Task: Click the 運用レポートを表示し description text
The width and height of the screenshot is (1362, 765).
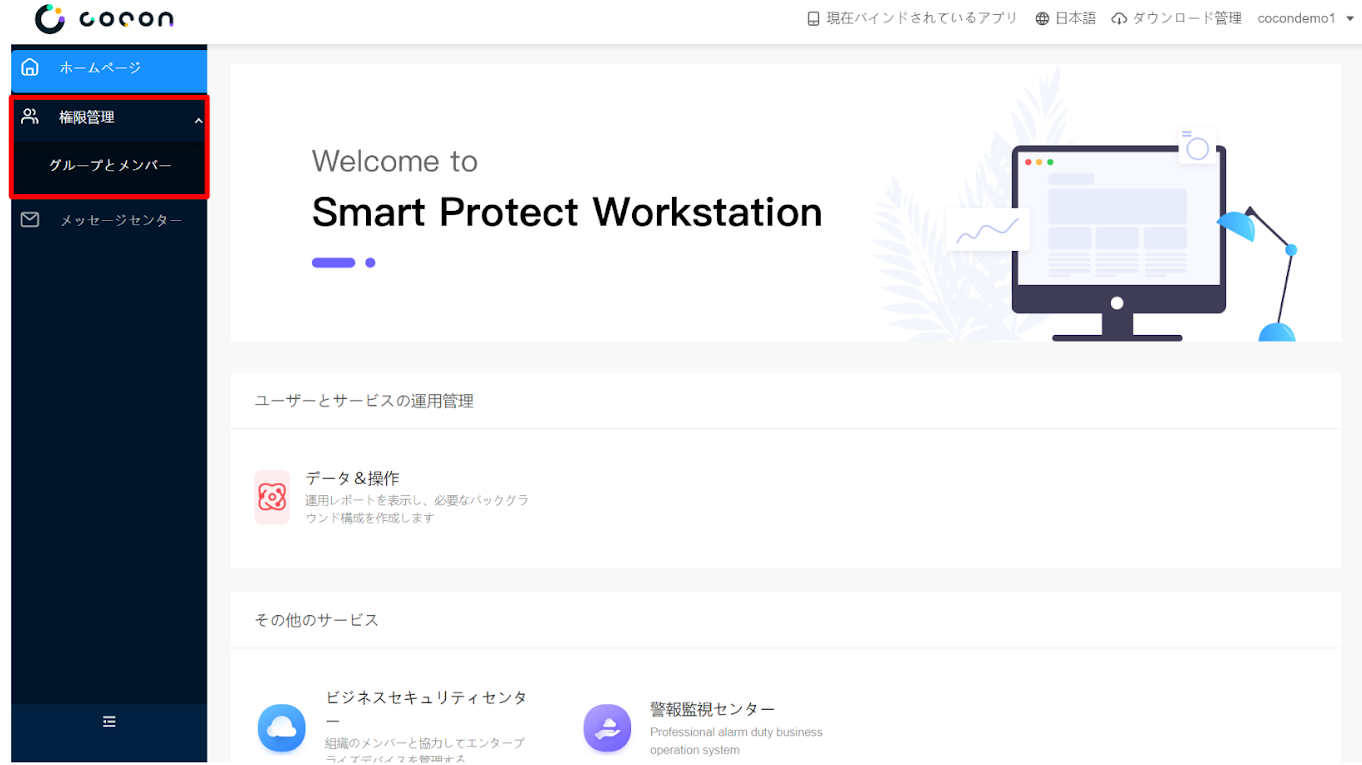Action: point(417,509)
